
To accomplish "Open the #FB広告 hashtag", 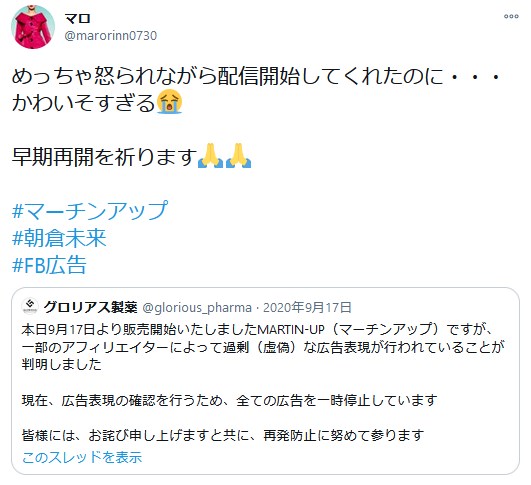I will tap(49, 265).
